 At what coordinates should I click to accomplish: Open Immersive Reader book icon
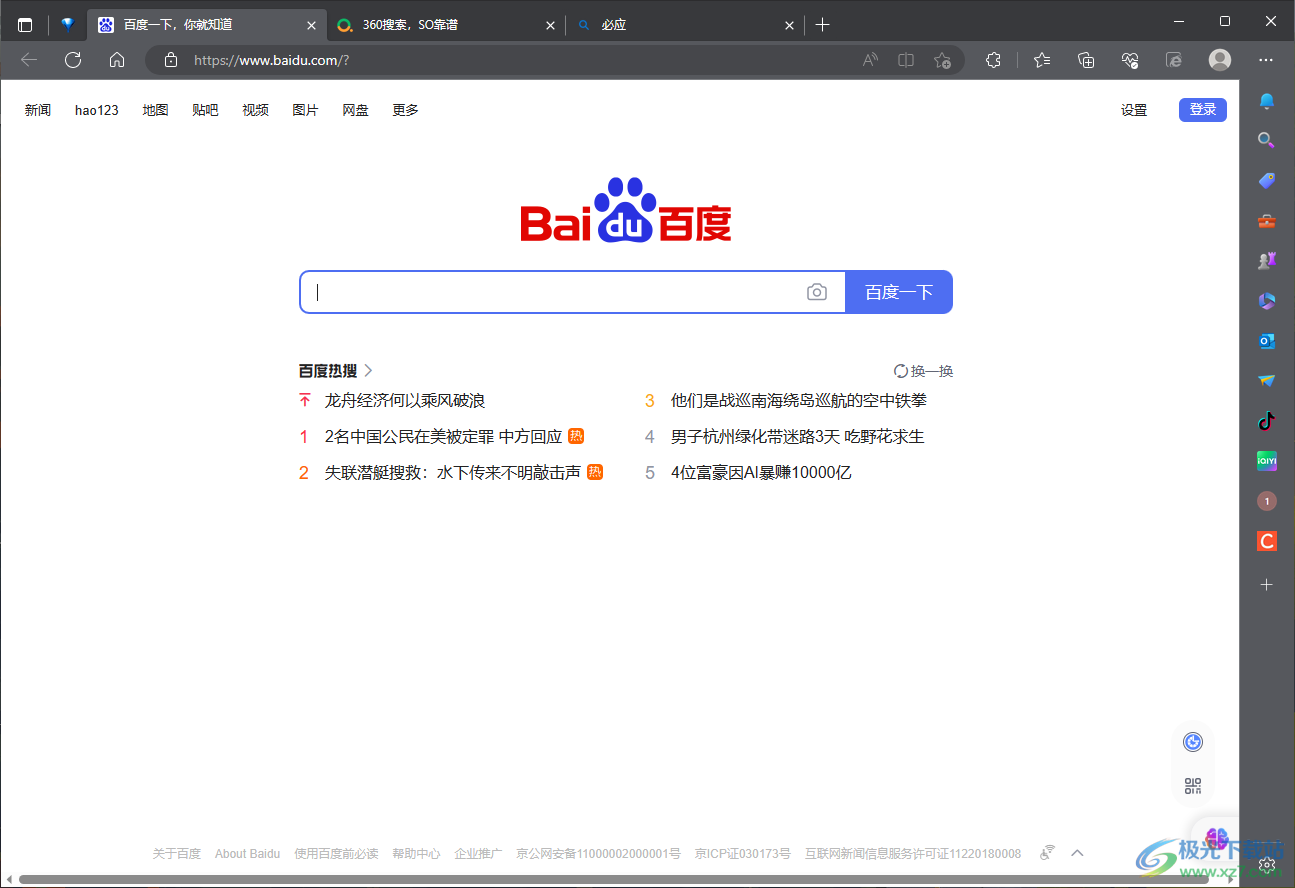coord(906,60)
